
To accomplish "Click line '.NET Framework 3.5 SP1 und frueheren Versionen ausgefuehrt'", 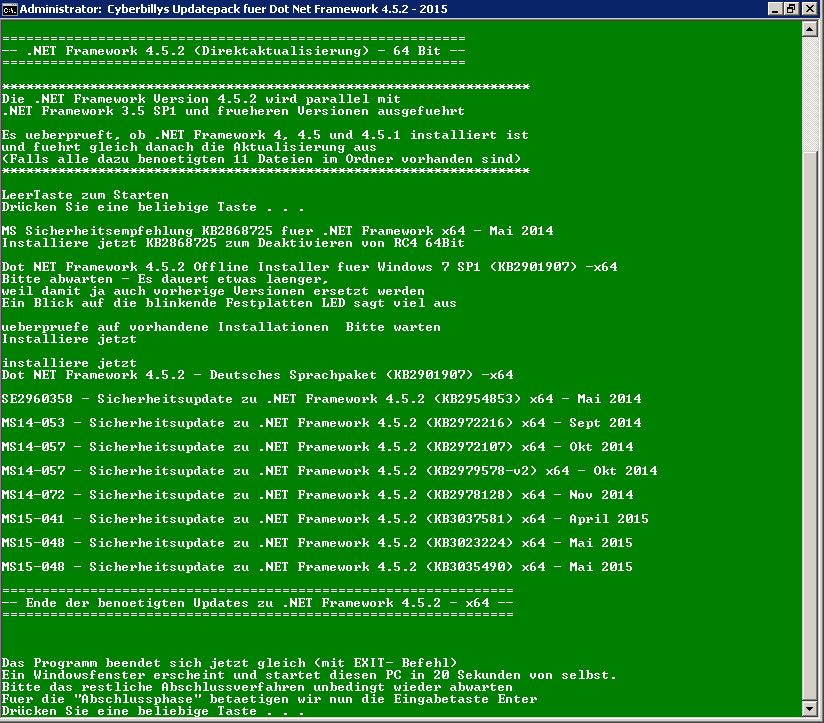I will [x=233, y=111].
